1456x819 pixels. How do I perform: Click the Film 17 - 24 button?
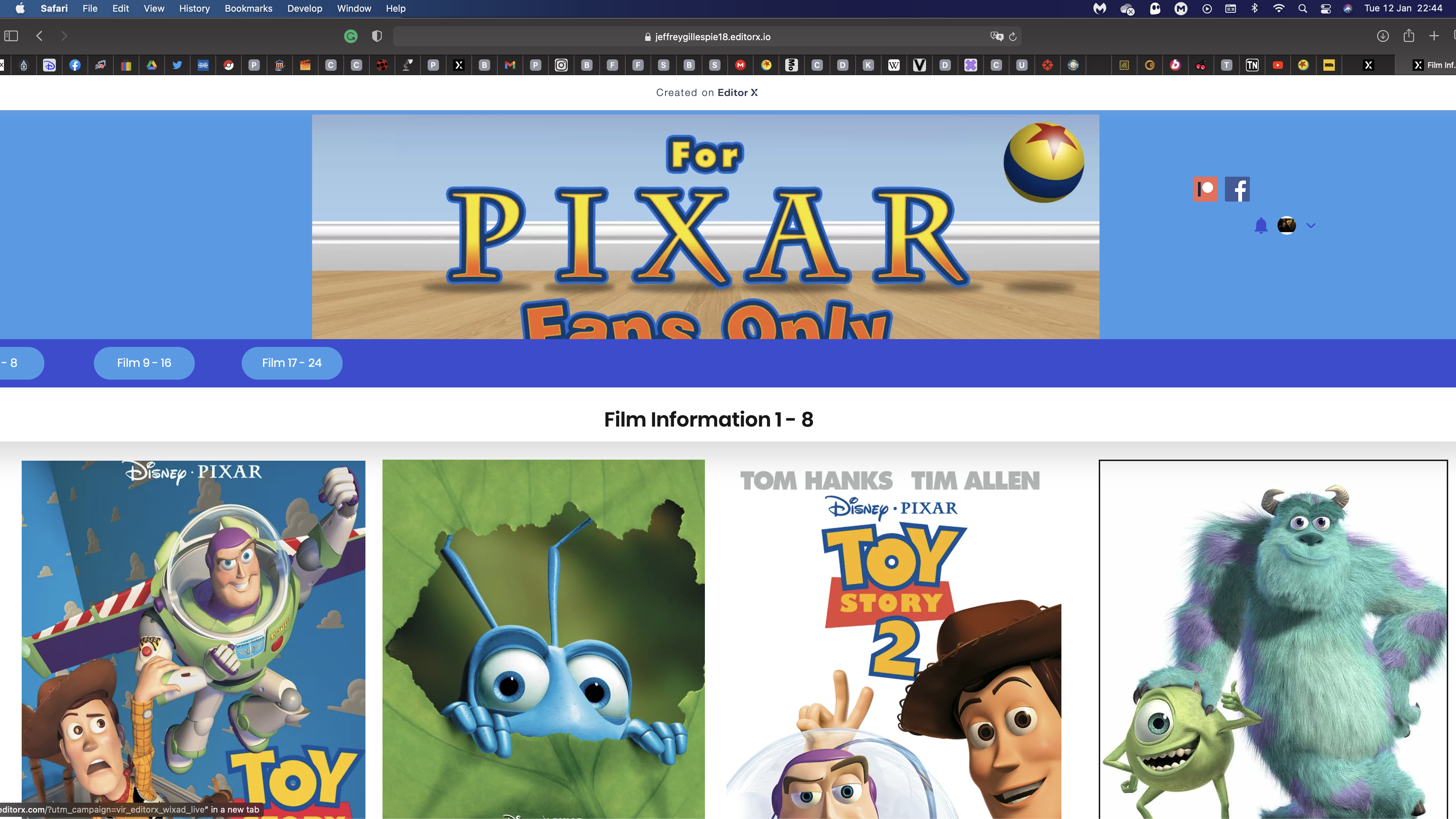tap(291, 363)
